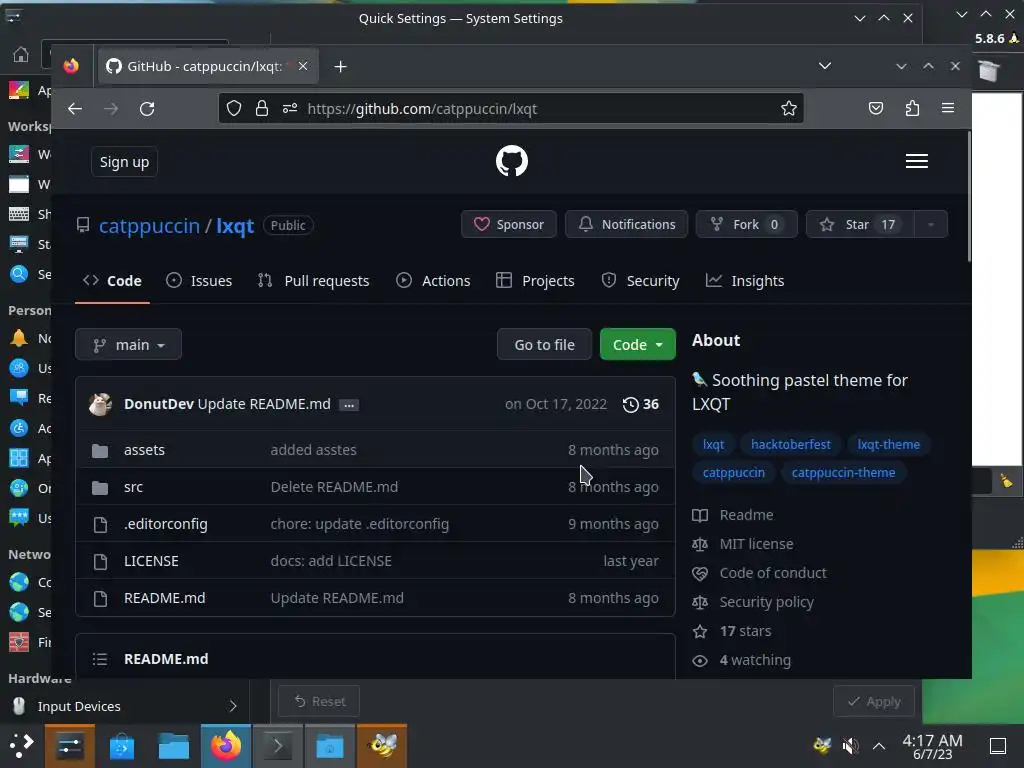Click Go to file button
Screen dimensions: 1024x768
pyautogui.click(x=544, y=344)
